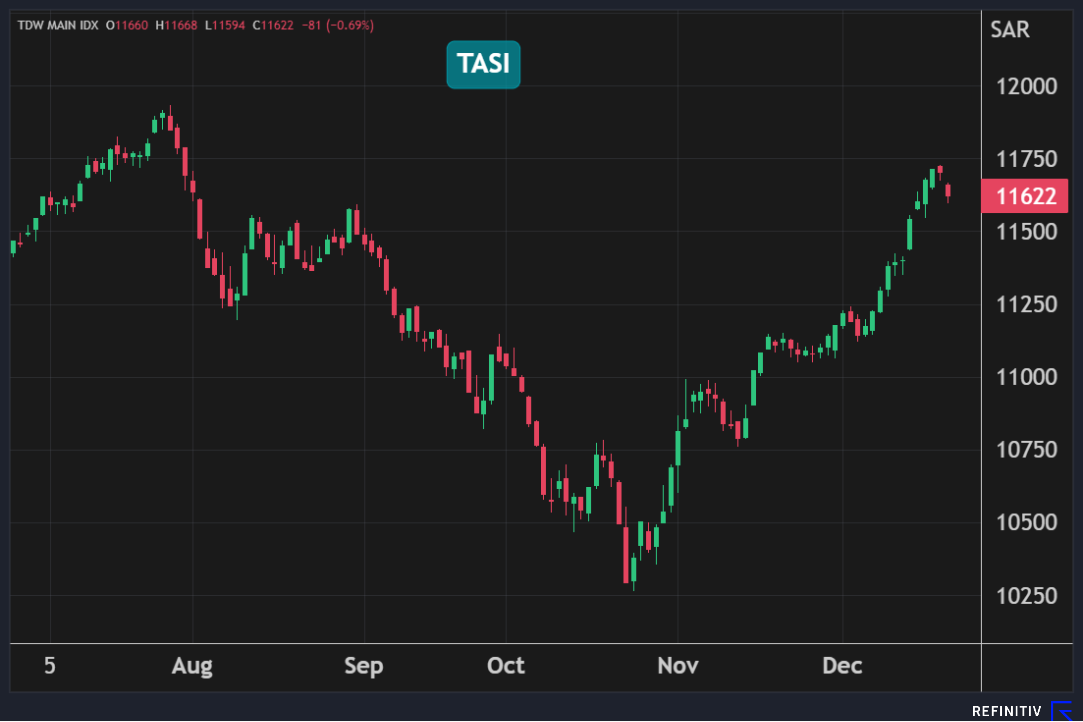The width and height of the screenshot is (1083, 722).
Task: Select the Nov label on time axis
Action: tap(677, 666)
